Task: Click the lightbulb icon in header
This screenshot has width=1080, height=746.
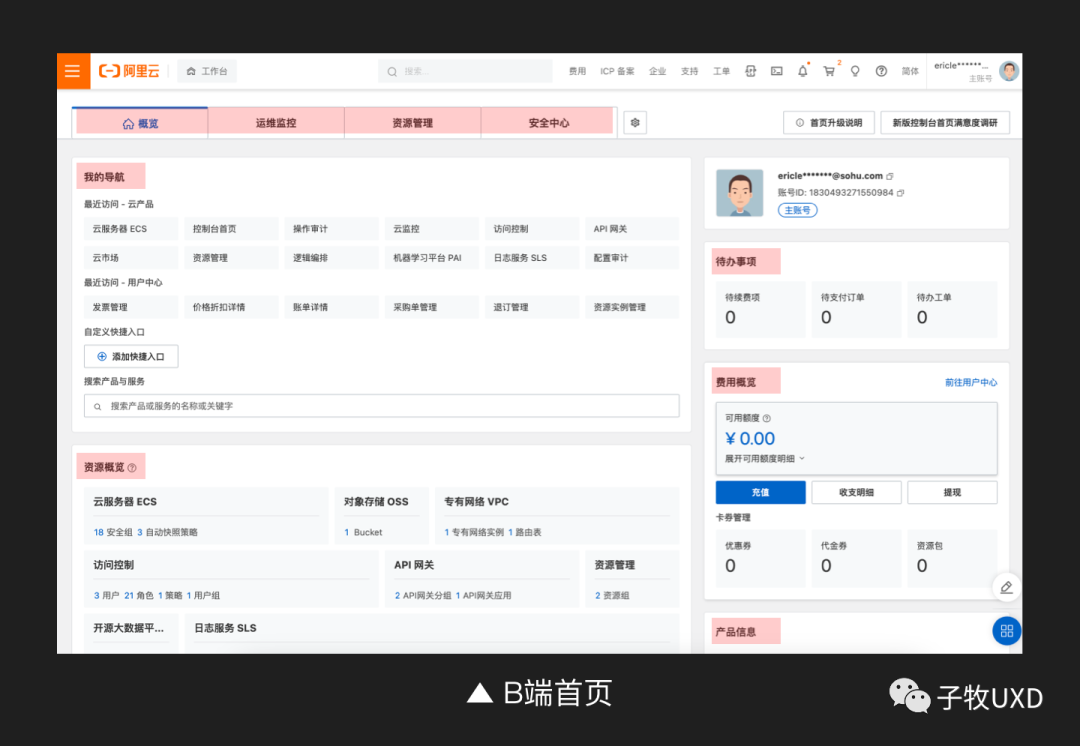Action: point(855,71)
